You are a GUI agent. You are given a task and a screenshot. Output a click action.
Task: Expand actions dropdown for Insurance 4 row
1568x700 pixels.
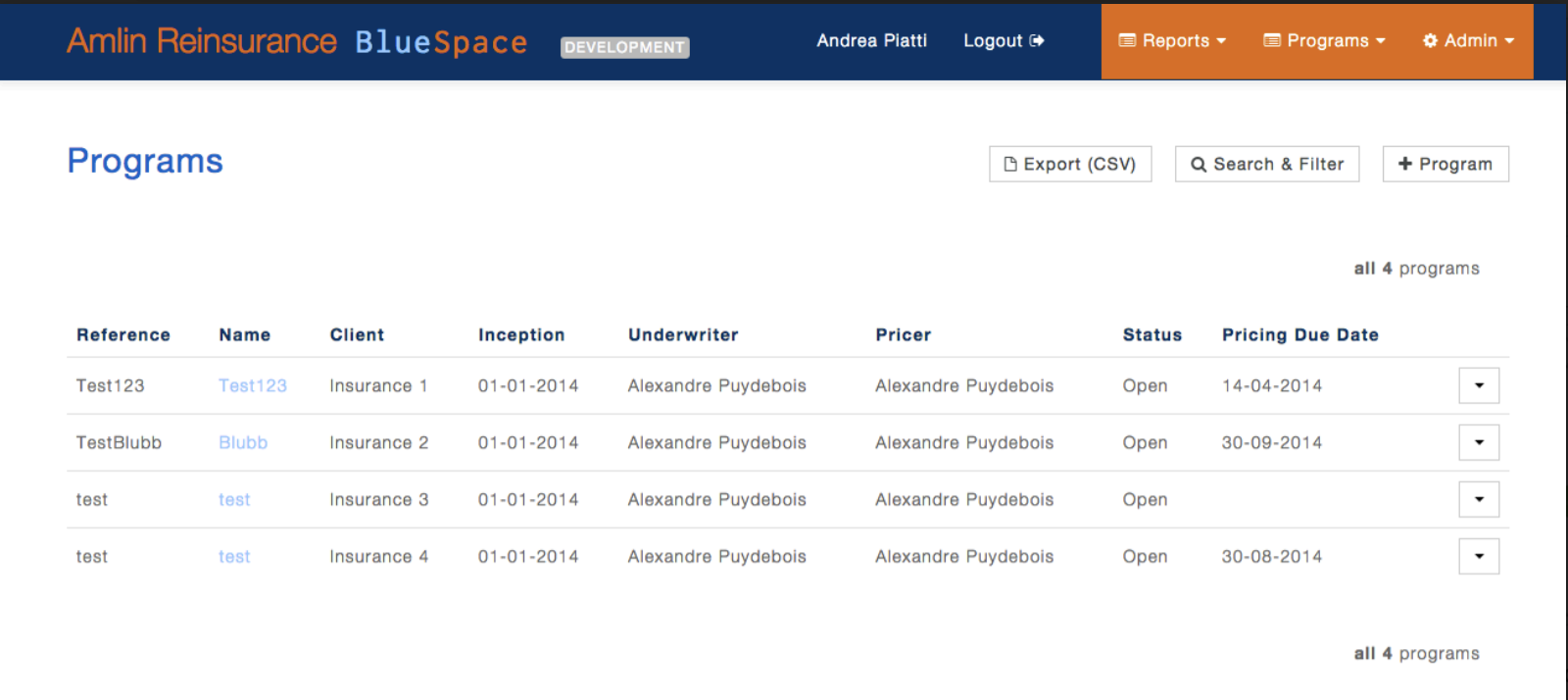click(x=1479, y=556)
